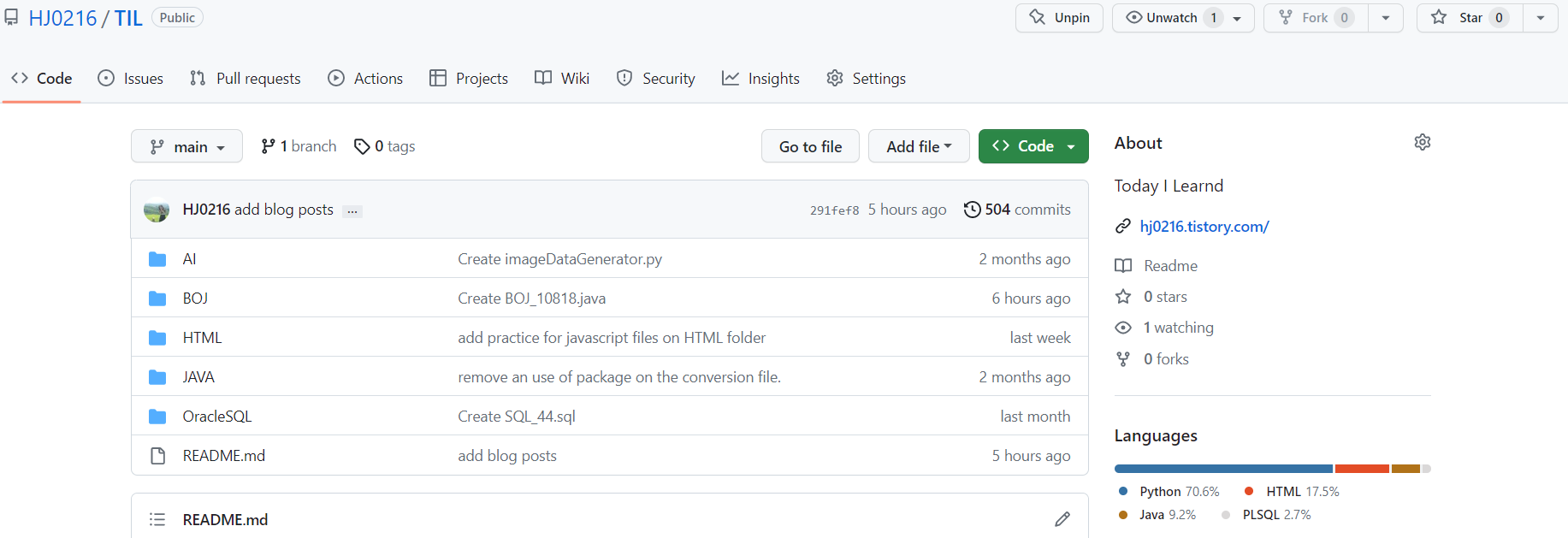Open the main branch selector dropdown
Image resolution: width=1568 pixels, height=538 pixels.
tap(186, 146)
